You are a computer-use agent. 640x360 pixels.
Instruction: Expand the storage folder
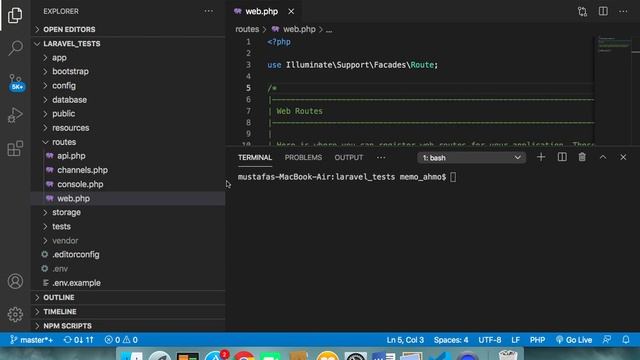point(128,212)
